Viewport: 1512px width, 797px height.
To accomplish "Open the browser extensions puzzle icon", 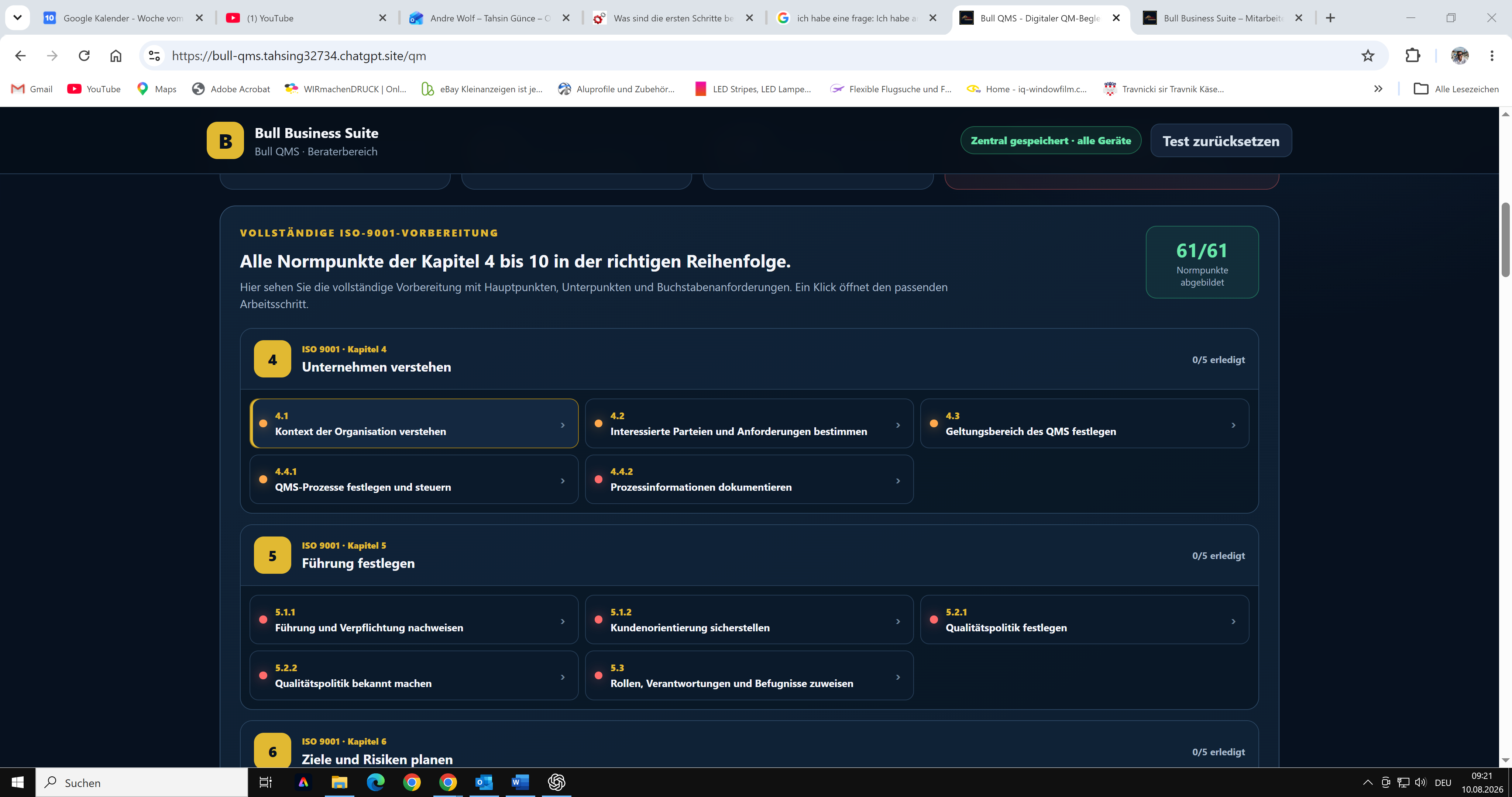I will coord(1413,56).
